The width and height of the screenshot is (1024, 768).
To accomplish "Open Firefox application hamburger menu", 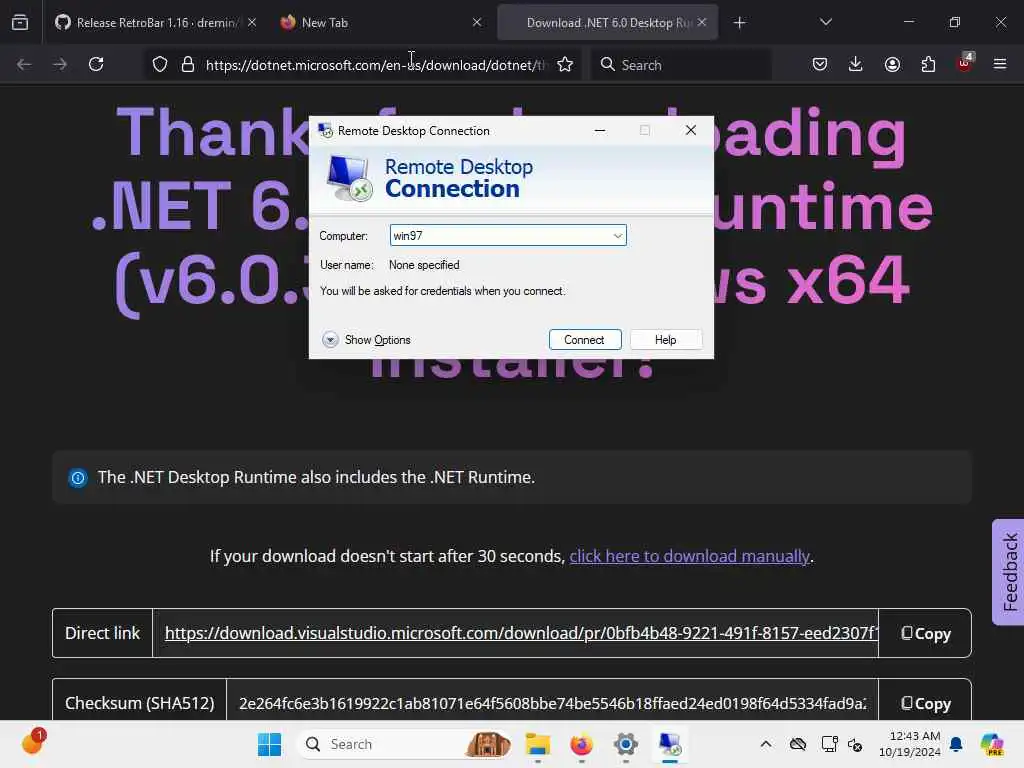I will (1000, 64).
